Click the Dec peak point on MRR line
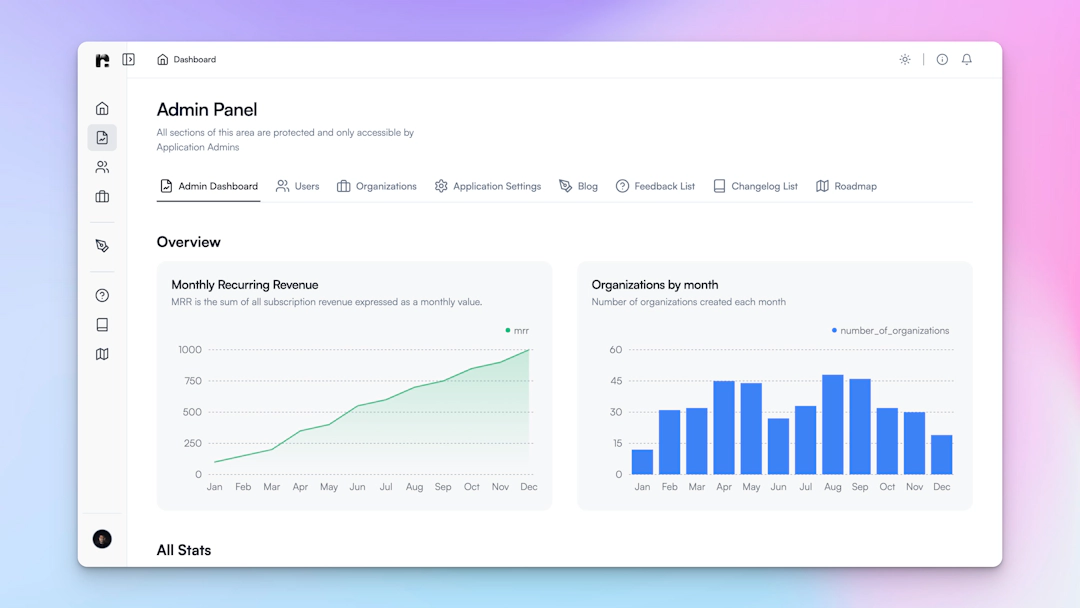The image size is (1080, 608). [529, 350]
